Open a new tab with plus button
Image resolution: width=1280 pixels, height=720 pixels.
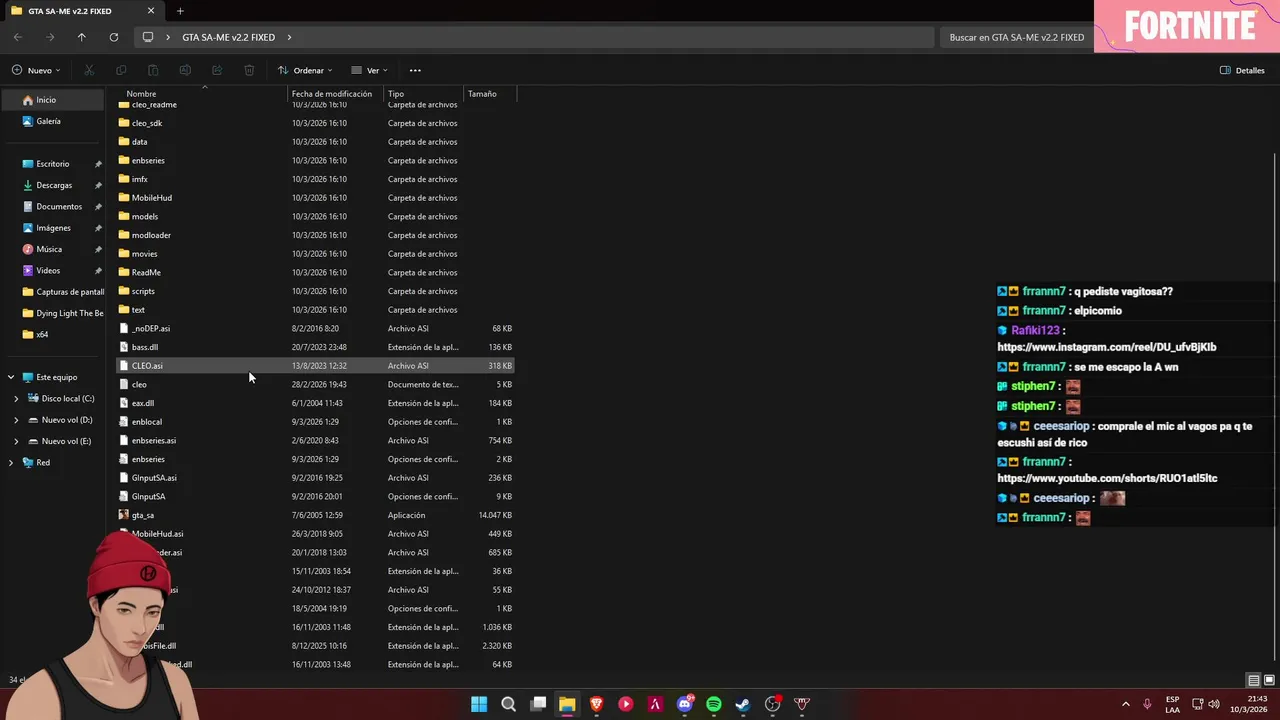click(180, 11)
